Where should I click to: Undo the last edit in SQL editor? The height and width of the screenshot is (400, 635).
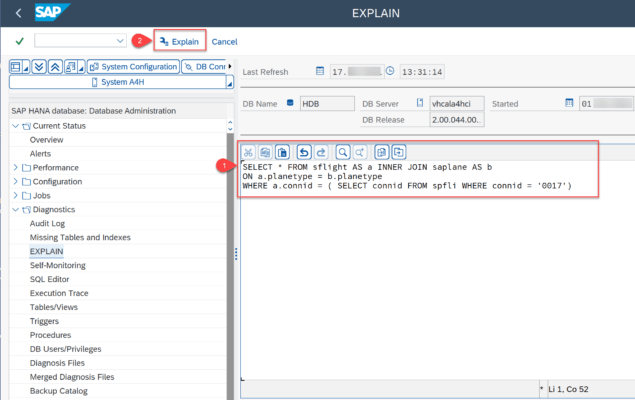304,152
